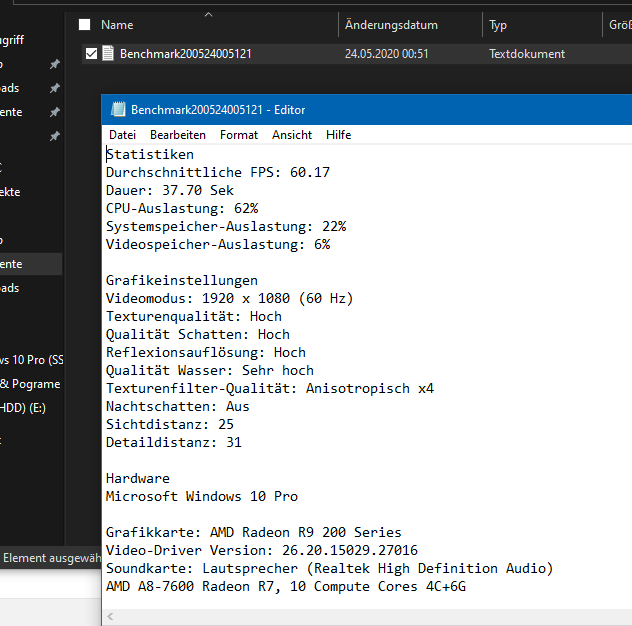The height and width of the screenshot is (626, 632).
Task: Click the Typ column header
Action: click(498, 25)
